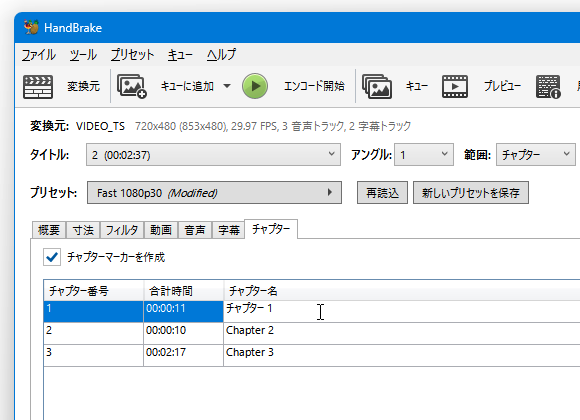The image size is (580, 420).
Task: Click the エンコード開始 toolbar label
Action: [x=314, y=86]
